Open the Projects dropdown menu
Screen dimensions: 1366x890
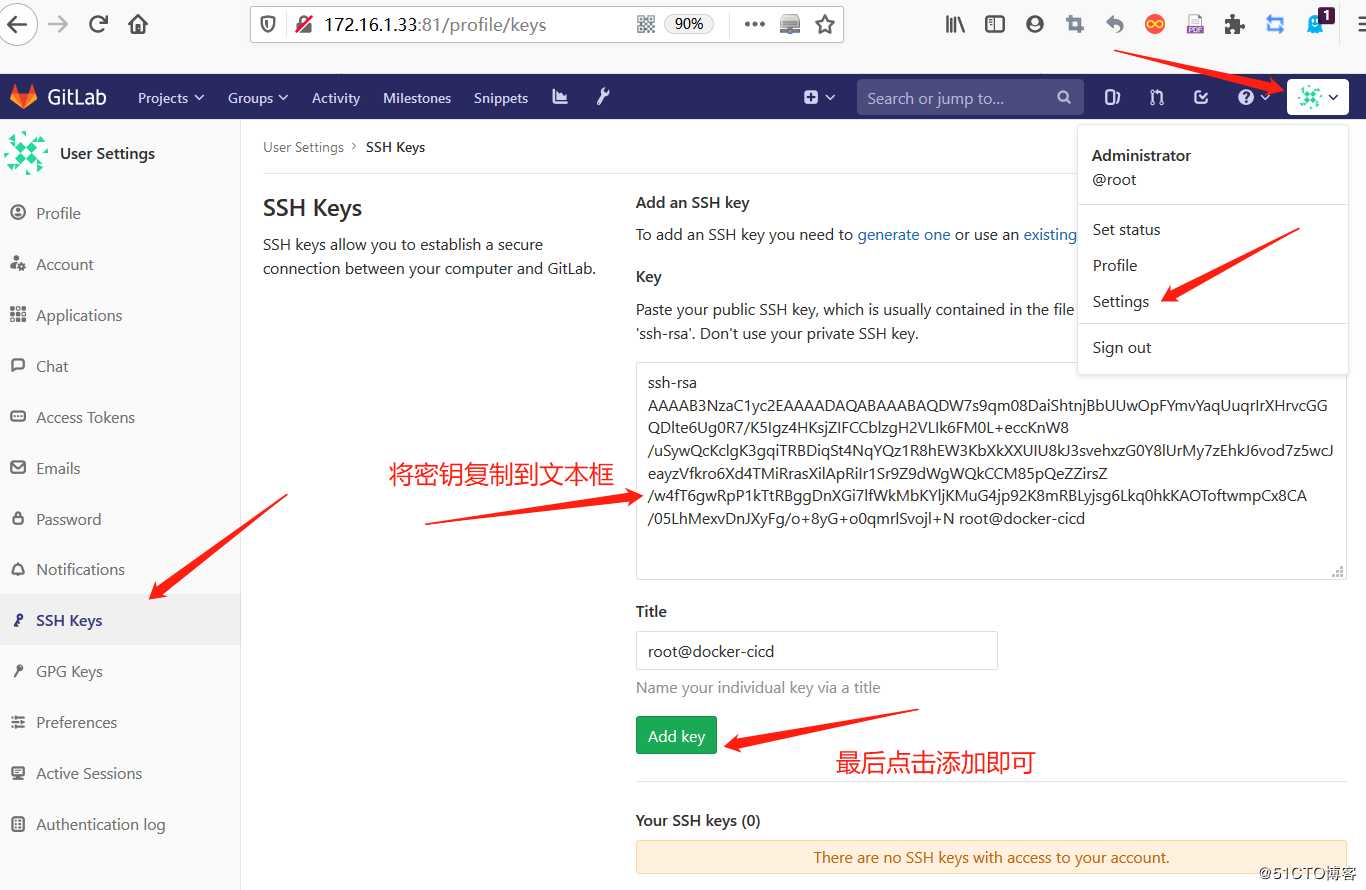click(171, 98)
